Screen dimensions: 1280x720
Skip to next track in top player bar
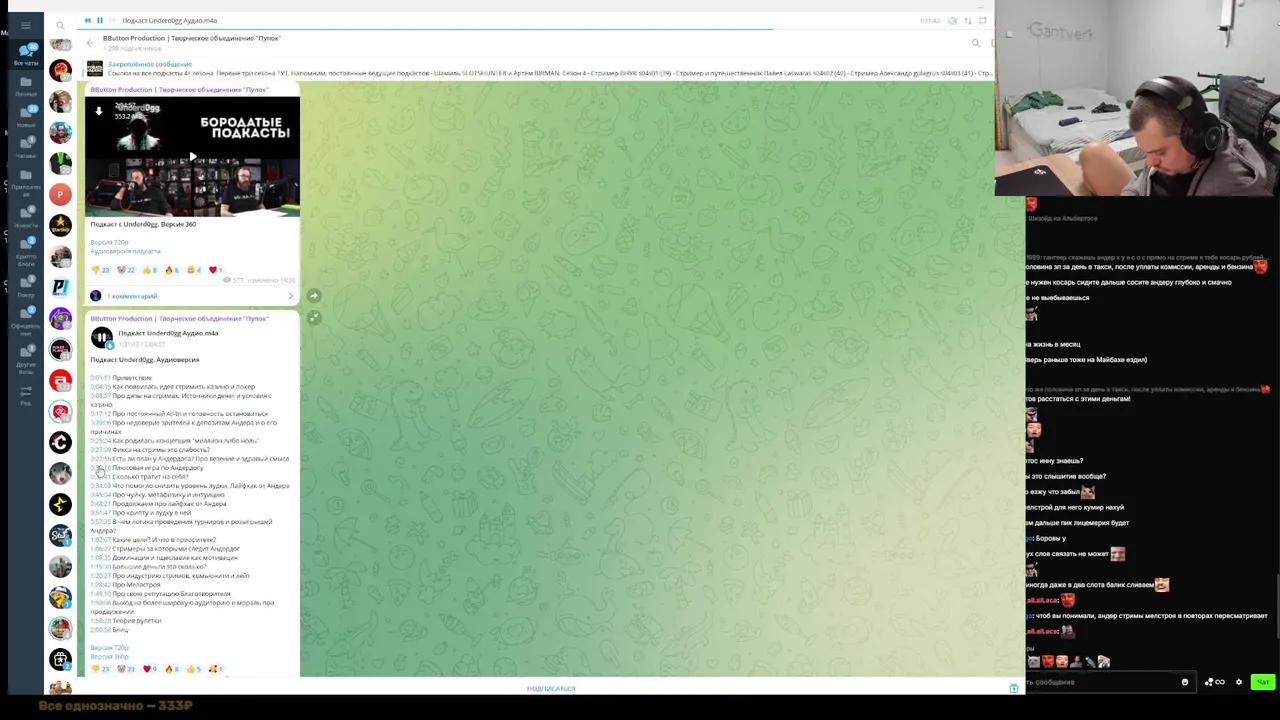coord(111,20)
